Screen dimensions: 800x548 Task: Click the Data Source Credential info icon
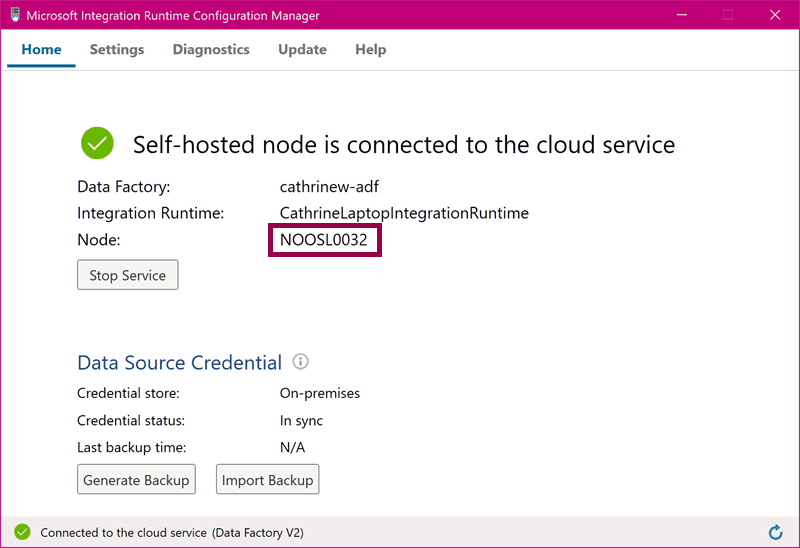pyautogui.click(x=300, y=362)
